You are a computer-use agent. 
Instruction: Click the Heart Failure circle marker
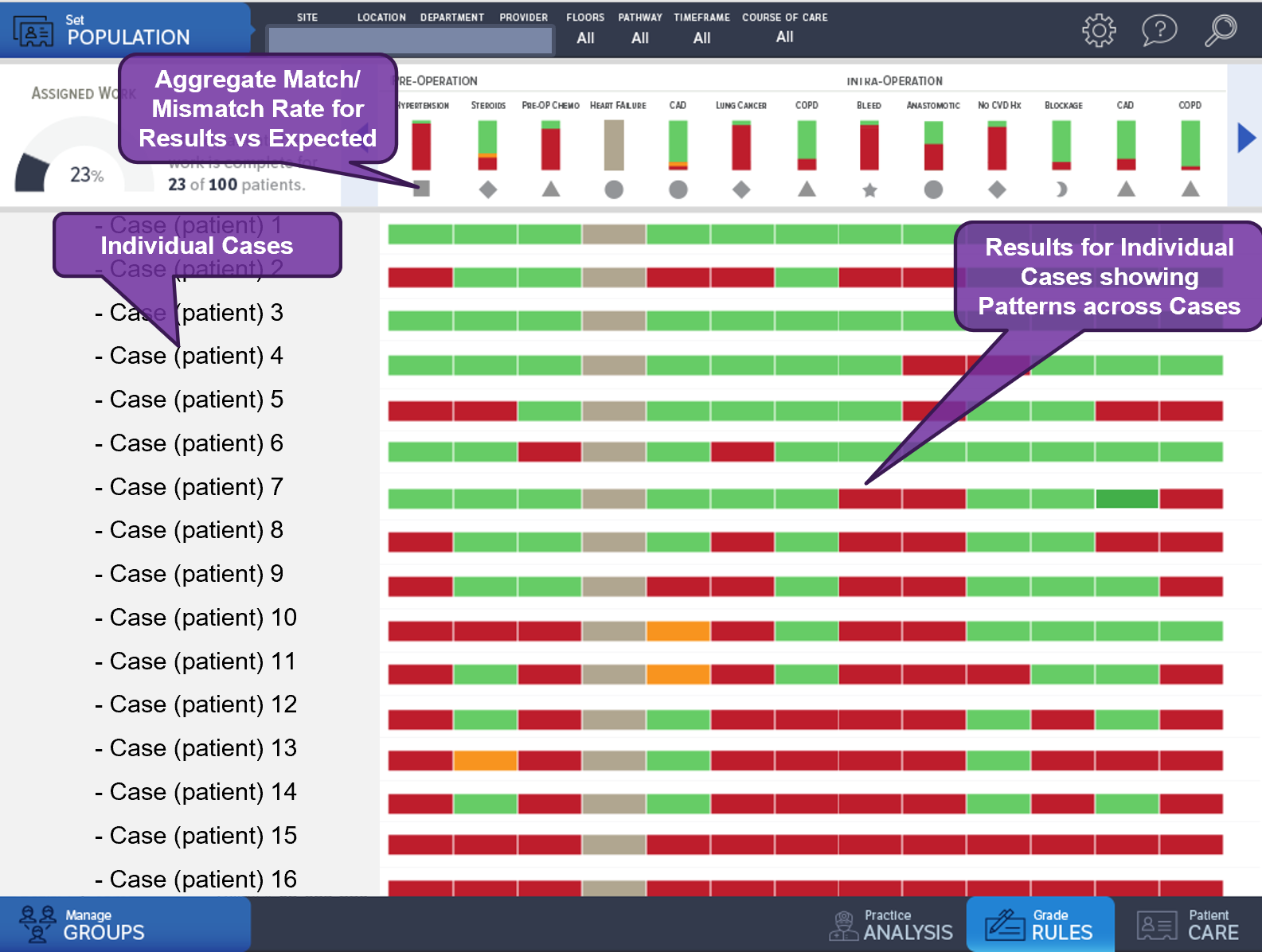pyautogui.click(x=614, y=189)
